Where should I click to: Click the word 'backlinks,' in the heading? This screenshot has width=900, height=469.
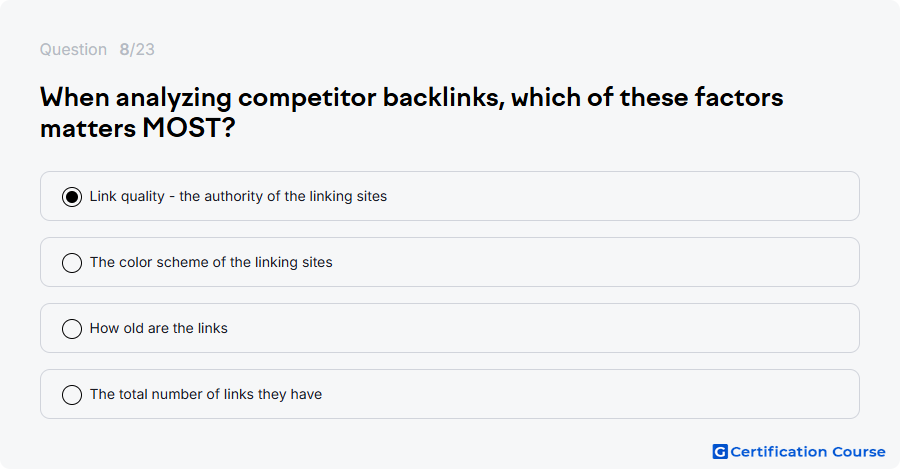pos(444,98)
